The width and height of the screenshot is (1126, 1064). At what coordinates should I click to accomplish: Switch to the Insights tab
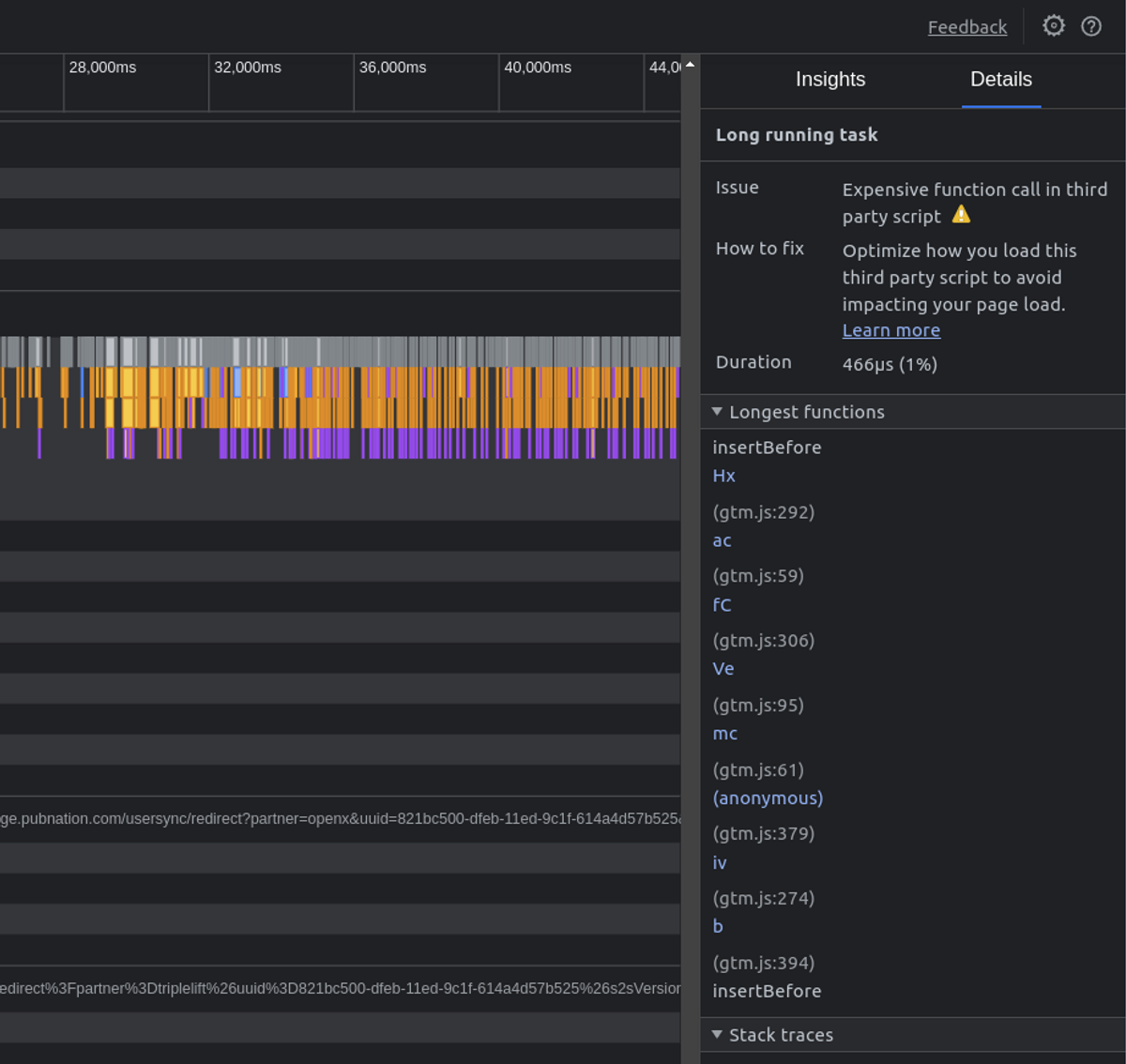pos(829,80)
